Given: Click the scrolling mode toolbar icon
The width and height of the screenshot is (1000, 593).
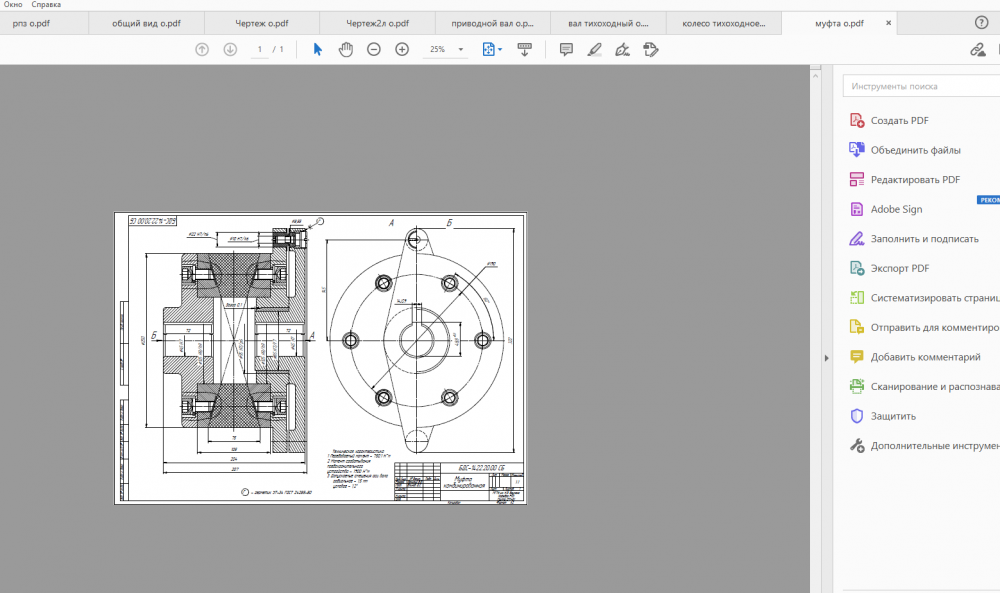Looking at the screenshot, I should (524, 49).
